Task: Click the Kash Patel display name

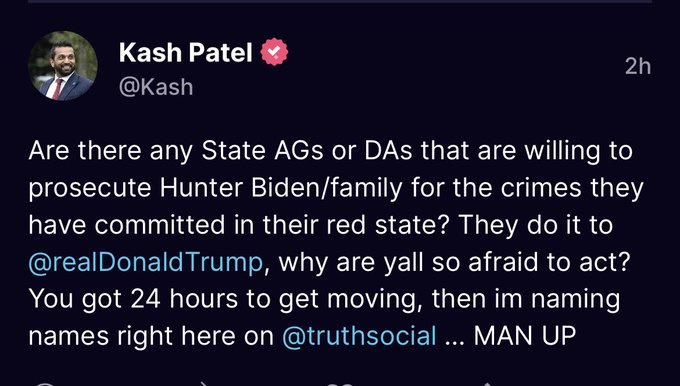Action: (x=186, y=52)
